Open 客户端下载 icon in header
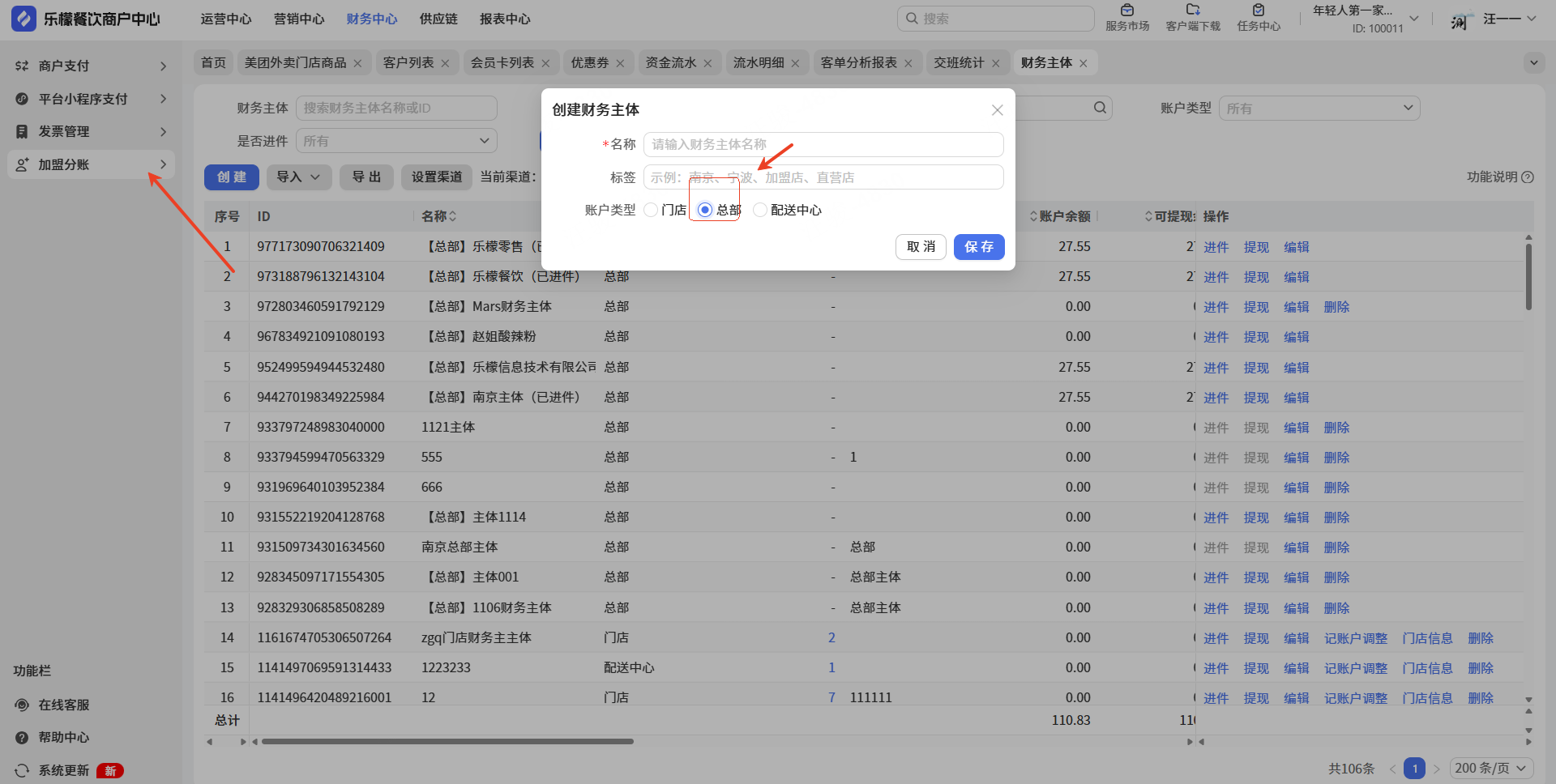This screenshot has height=784, width=1556. [x=1193, y=11]
